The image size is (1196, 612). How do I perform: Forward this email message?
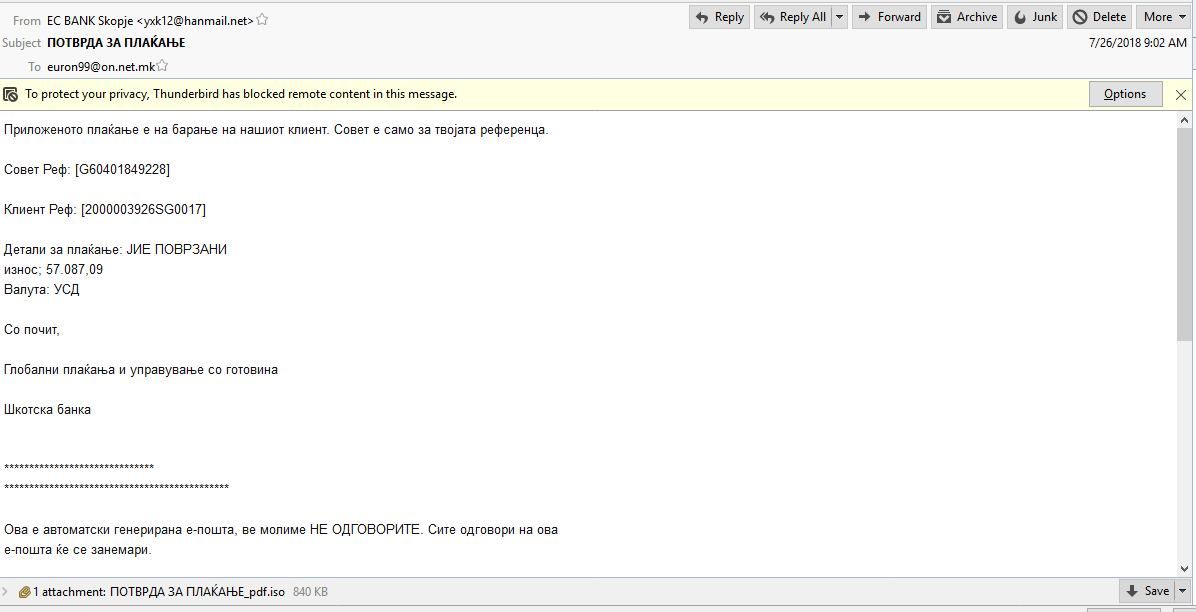889,17
